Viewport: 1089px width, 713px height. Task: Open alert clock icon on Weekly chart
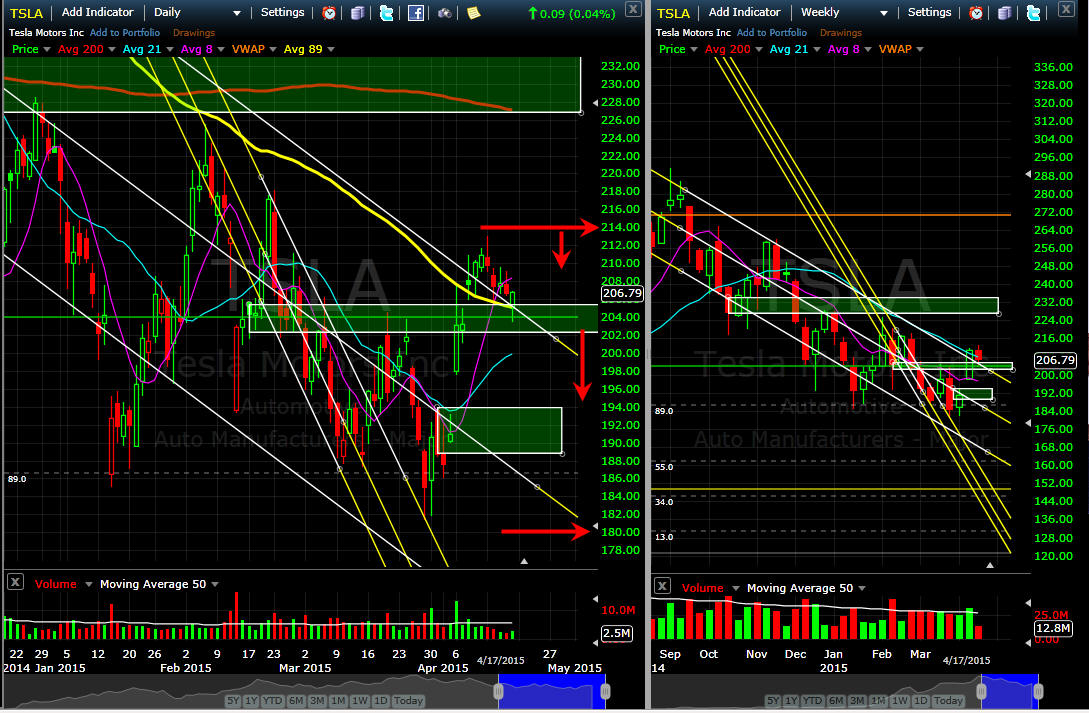click(976, 12)
